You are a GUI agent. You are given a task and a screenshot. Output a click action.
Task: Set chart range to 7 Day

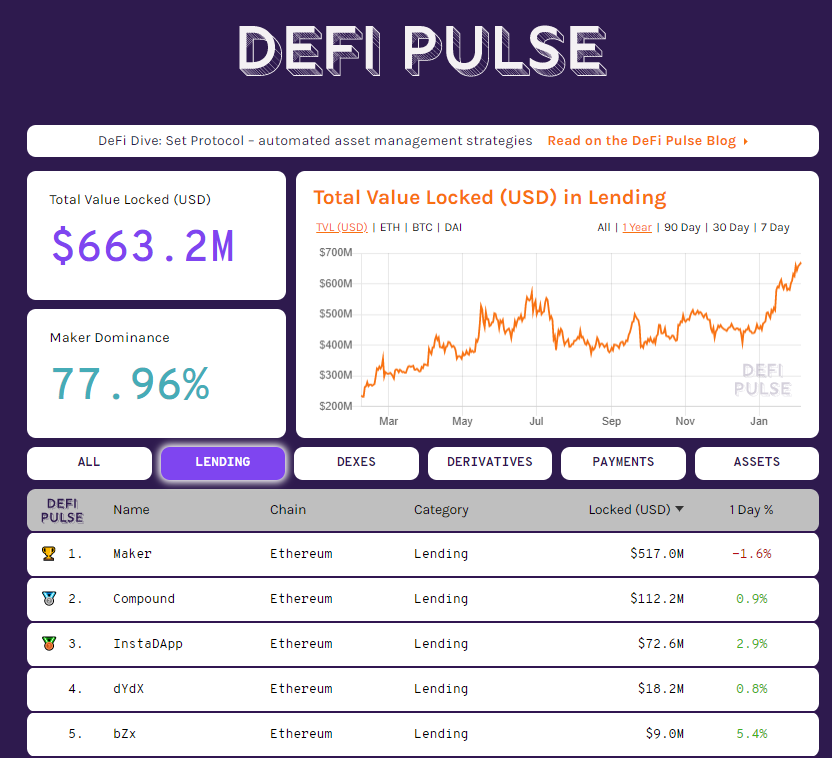pyautogui.click(x=775, y=228)
